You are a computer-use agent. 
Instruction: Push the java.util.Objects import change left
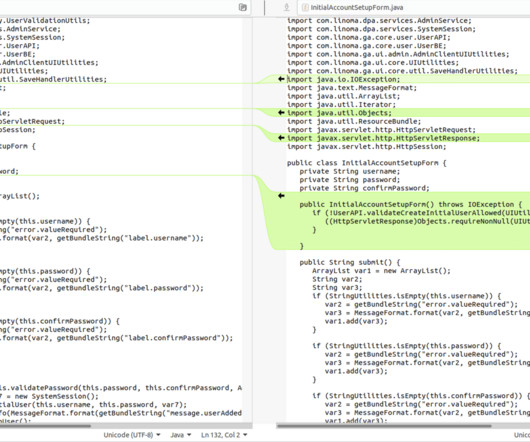pos(281,113)
